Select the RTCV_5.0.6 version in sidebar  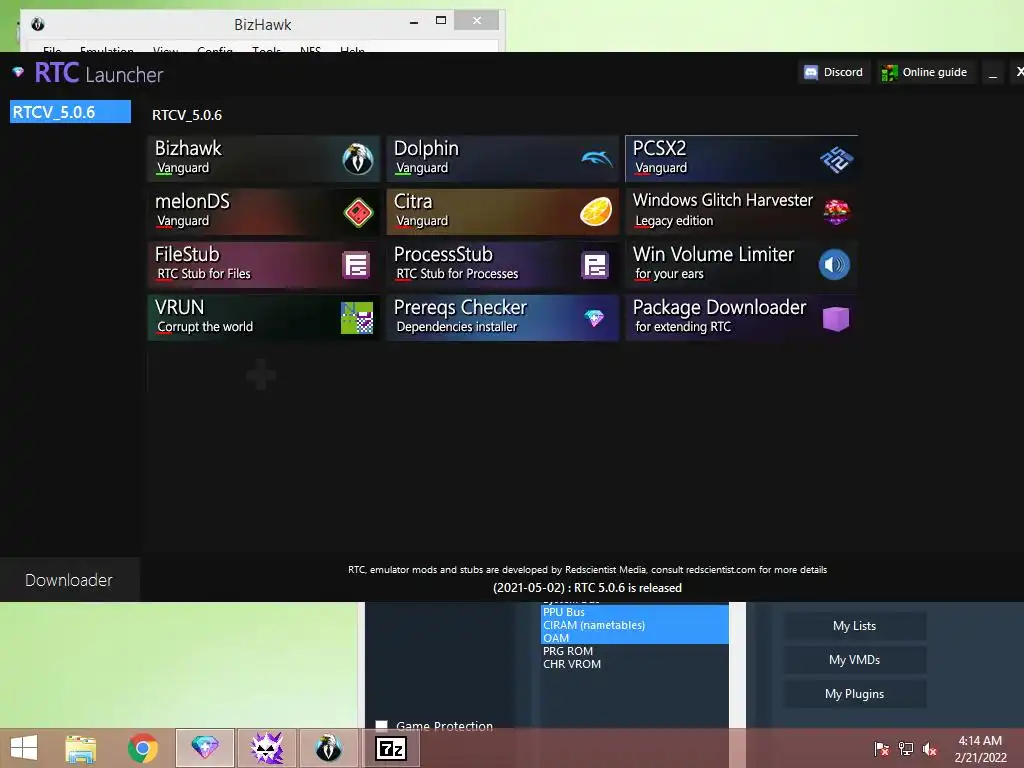[x=71, y=112]
